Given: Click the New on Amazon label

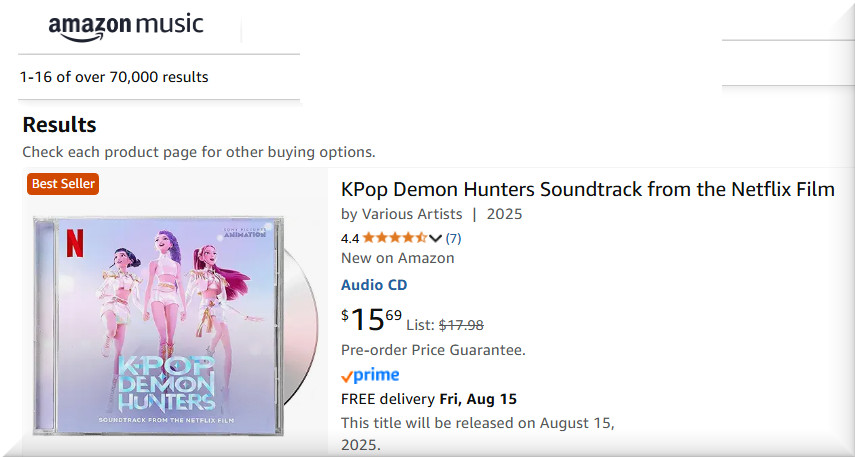Looking at the screenshot, I should [x=398, y=258].
